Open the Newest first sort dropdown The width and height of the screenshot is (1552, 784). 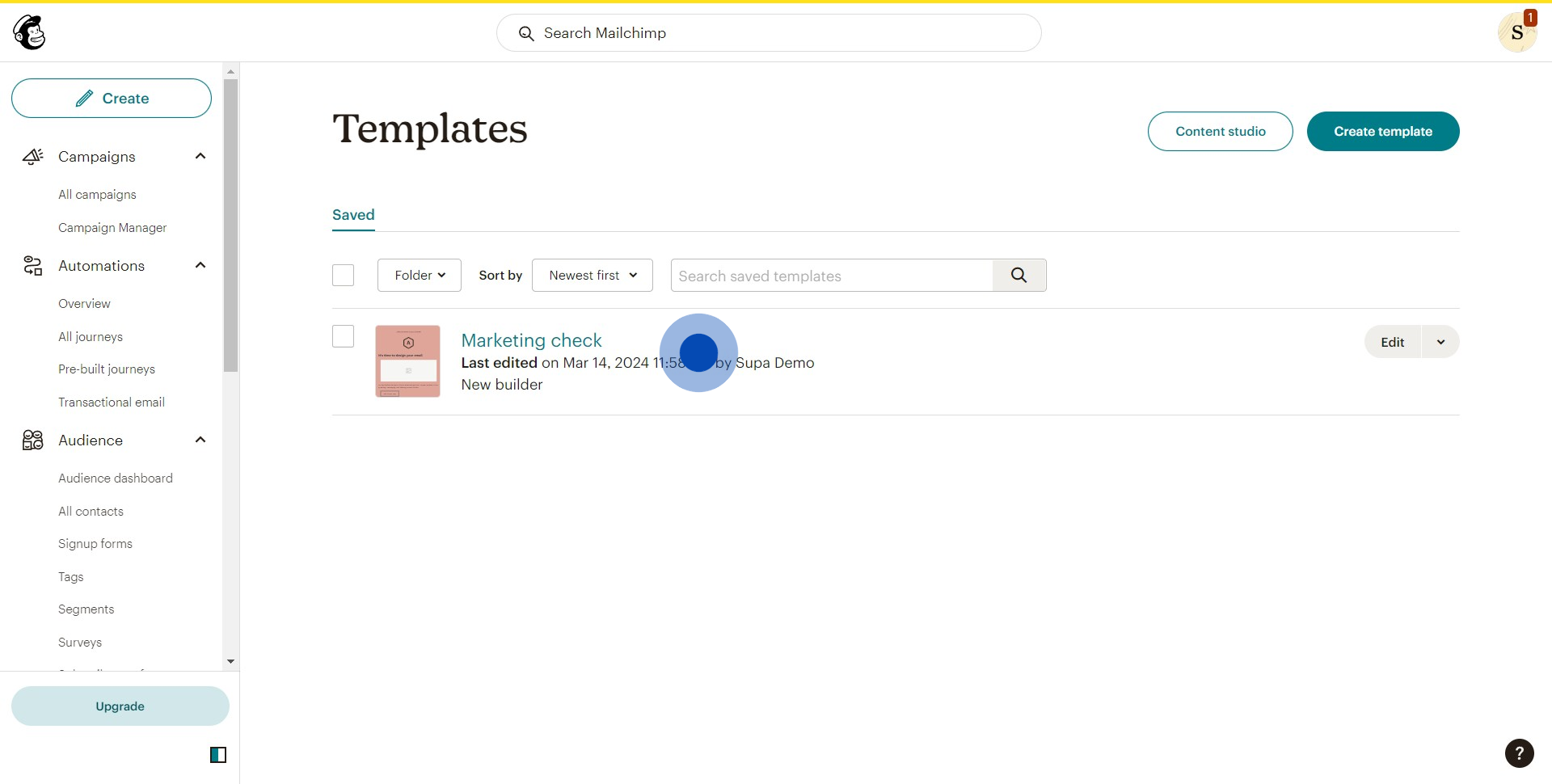[x=592, y=276]
